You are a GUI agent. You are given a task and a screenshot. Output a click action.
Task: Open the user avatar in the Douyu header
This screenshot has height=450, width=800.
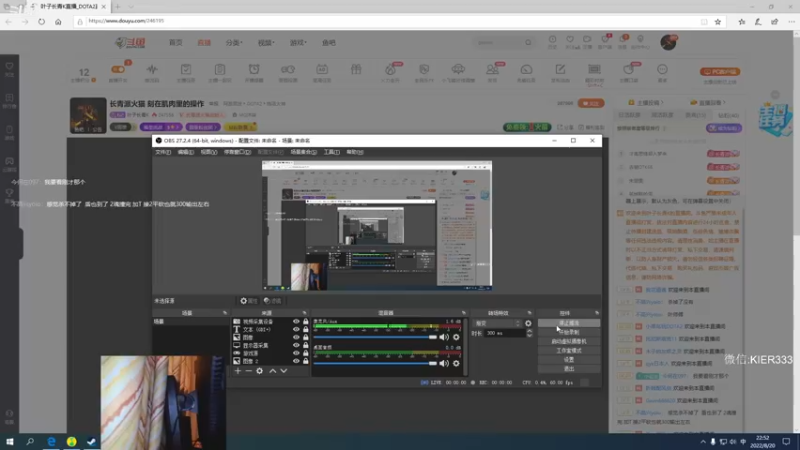tap(668, 42)
